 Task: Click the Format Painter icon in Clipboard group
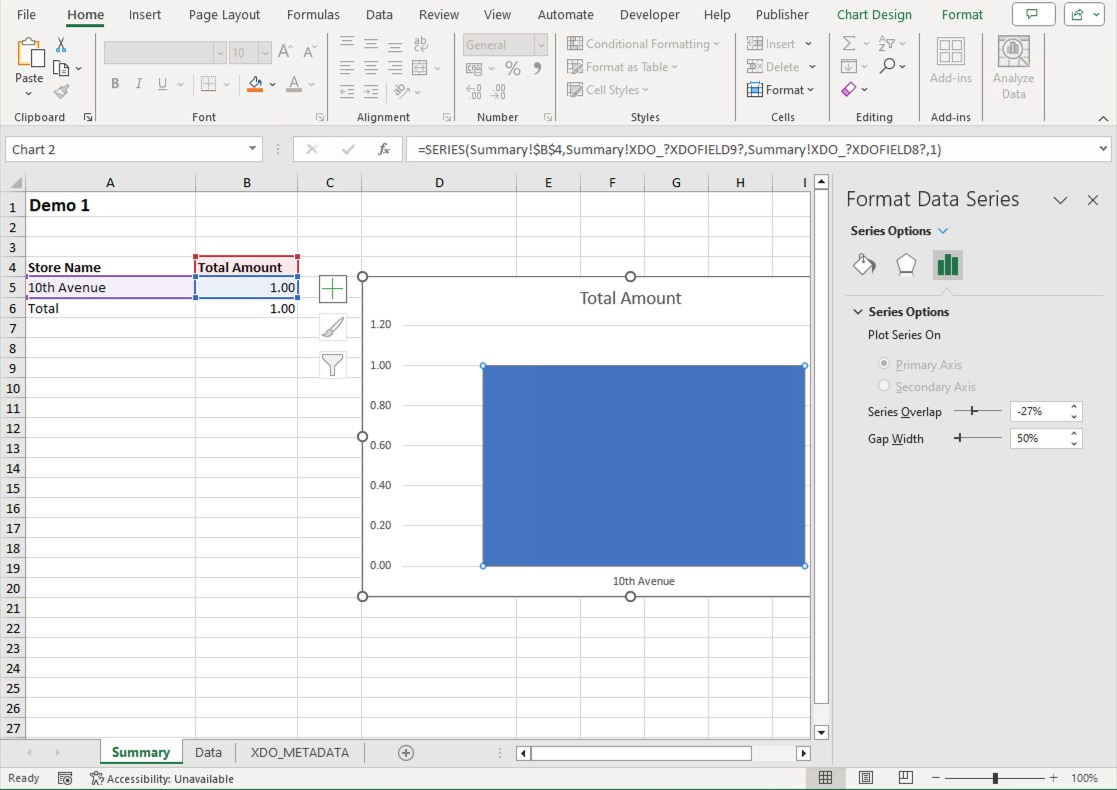coord(60,90)
